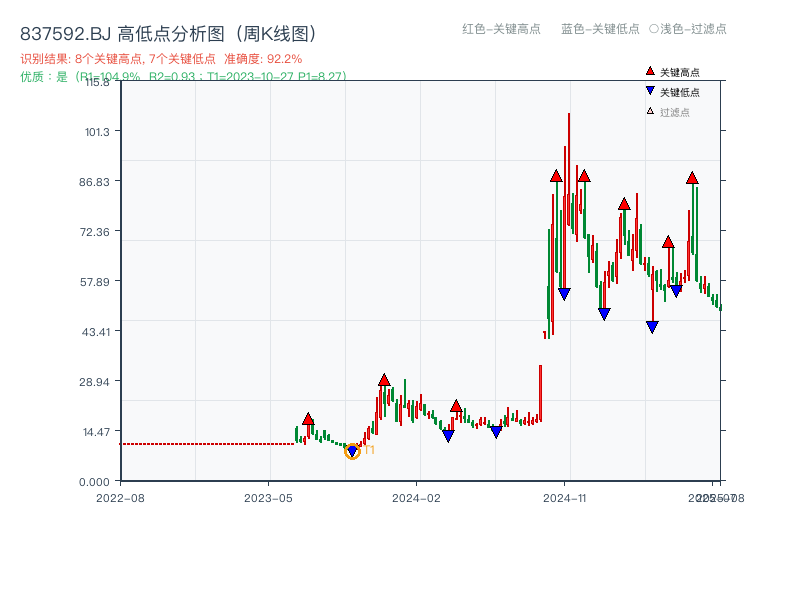Click the greyed 过滤点 legend label
Image resolution: width=800 pixels, height=600 pixels.
674,112
